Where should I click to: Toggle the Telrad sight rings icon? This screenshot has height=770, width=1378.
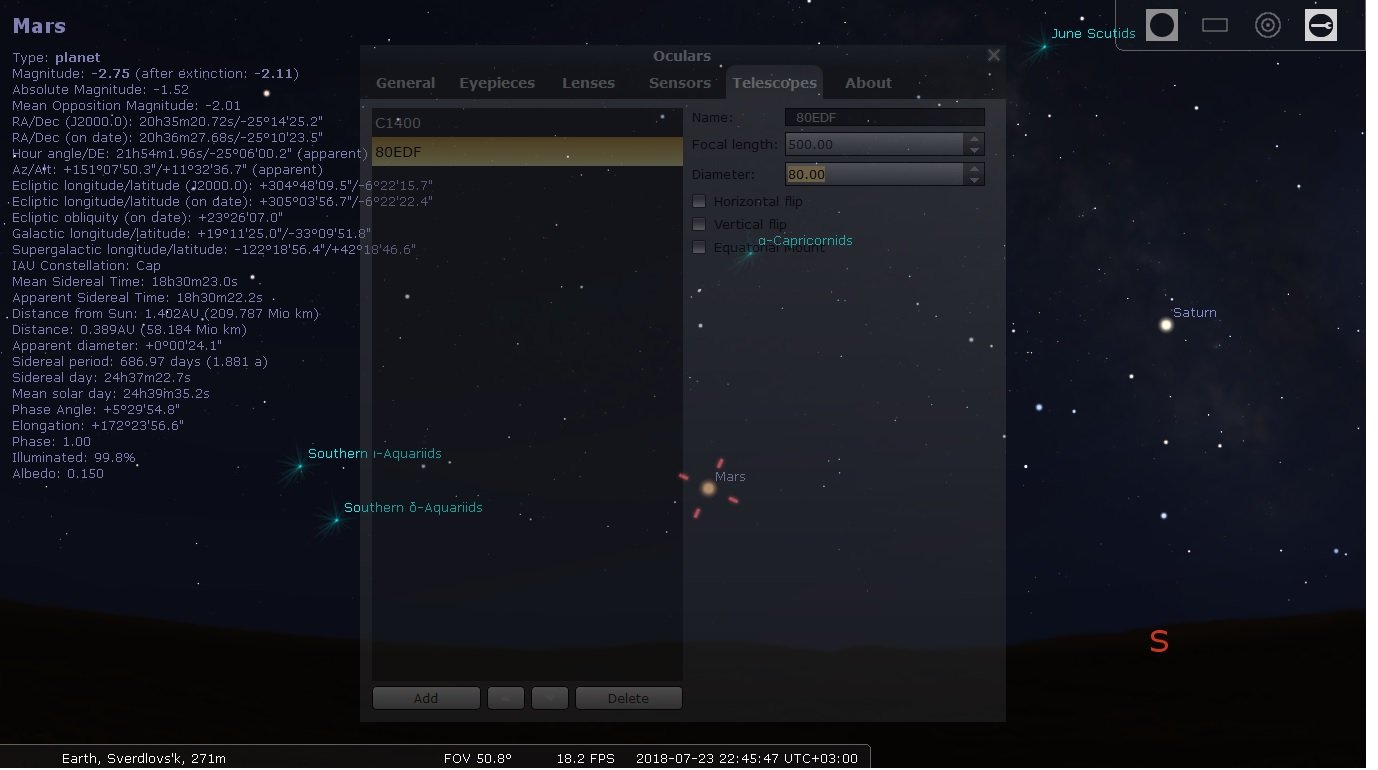(1268, 25)
